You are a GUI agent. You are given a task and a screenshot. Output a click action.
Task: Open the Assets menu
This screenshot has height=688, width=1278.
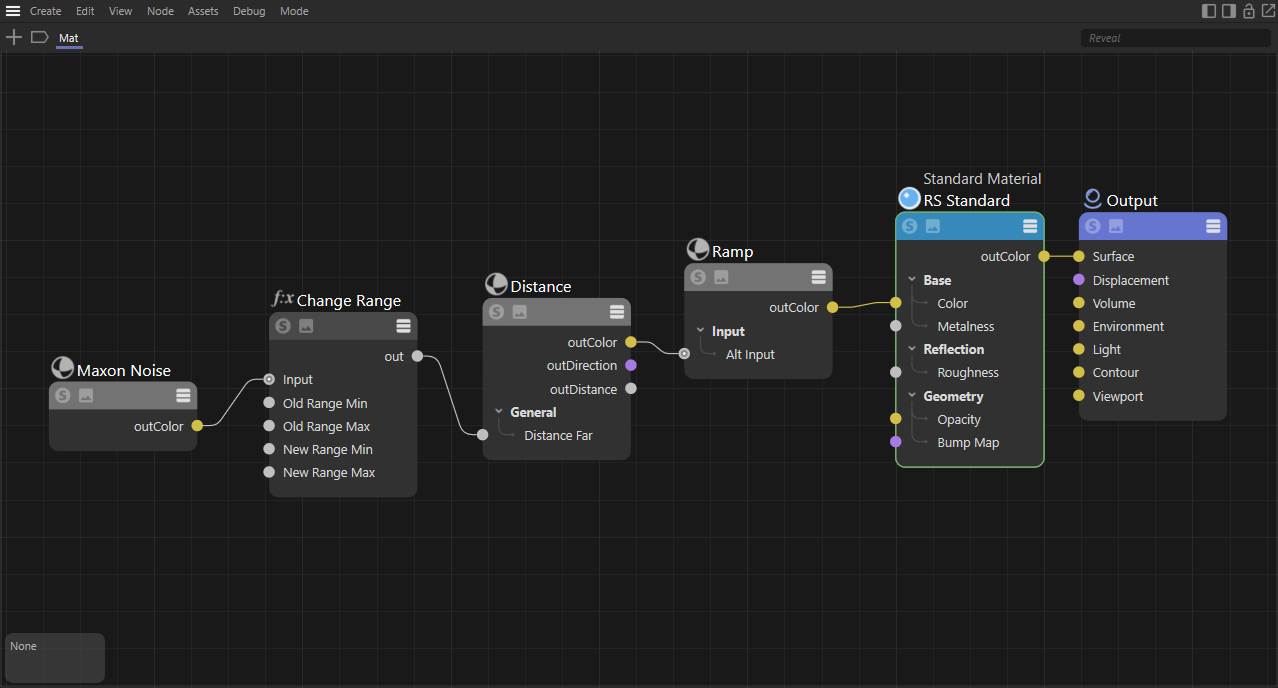(x=203, y=11)
